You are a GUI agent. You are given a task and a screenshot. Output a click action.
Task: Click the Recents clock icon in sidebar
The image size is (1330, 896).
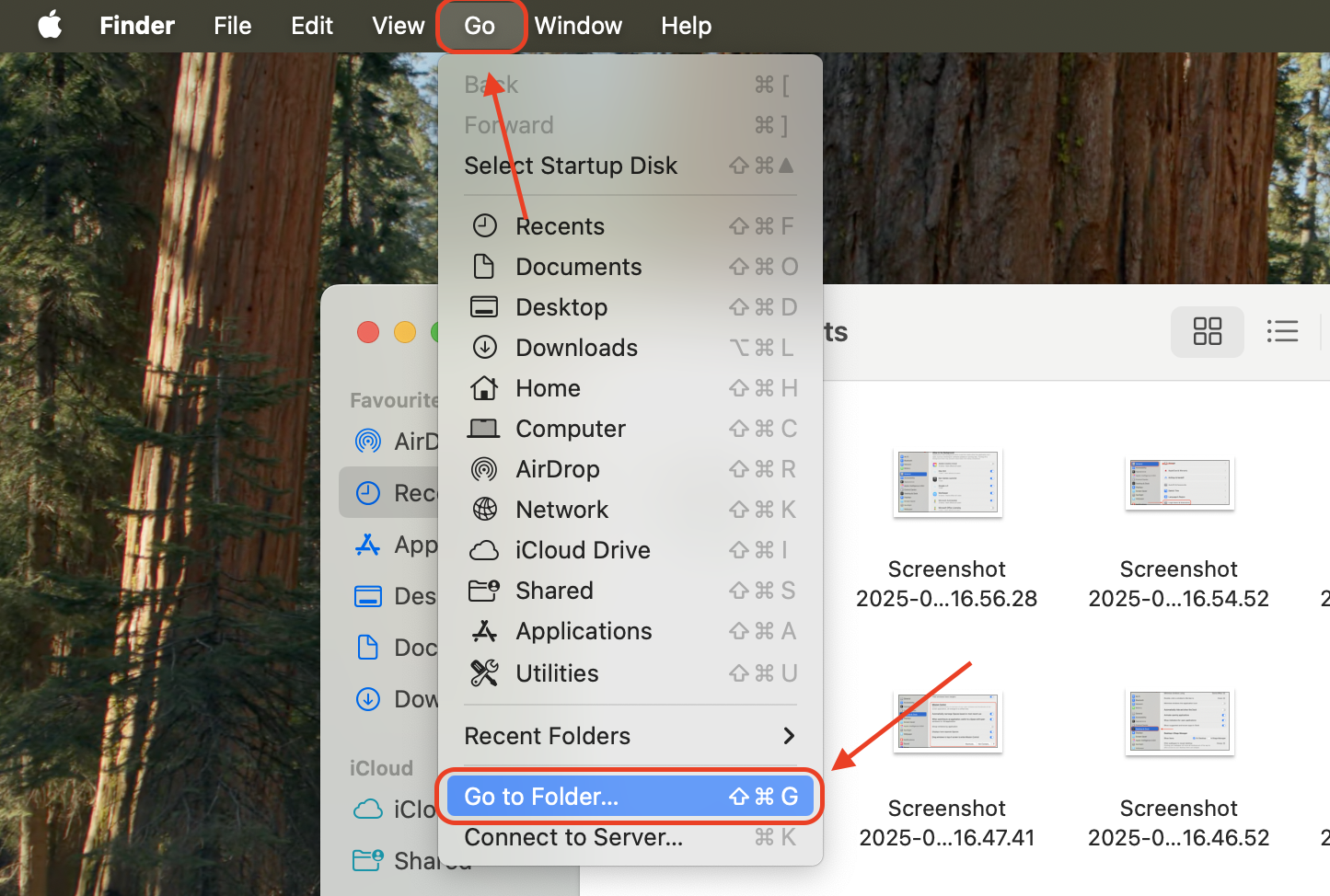pyautogui.click(x=368, y=492)
